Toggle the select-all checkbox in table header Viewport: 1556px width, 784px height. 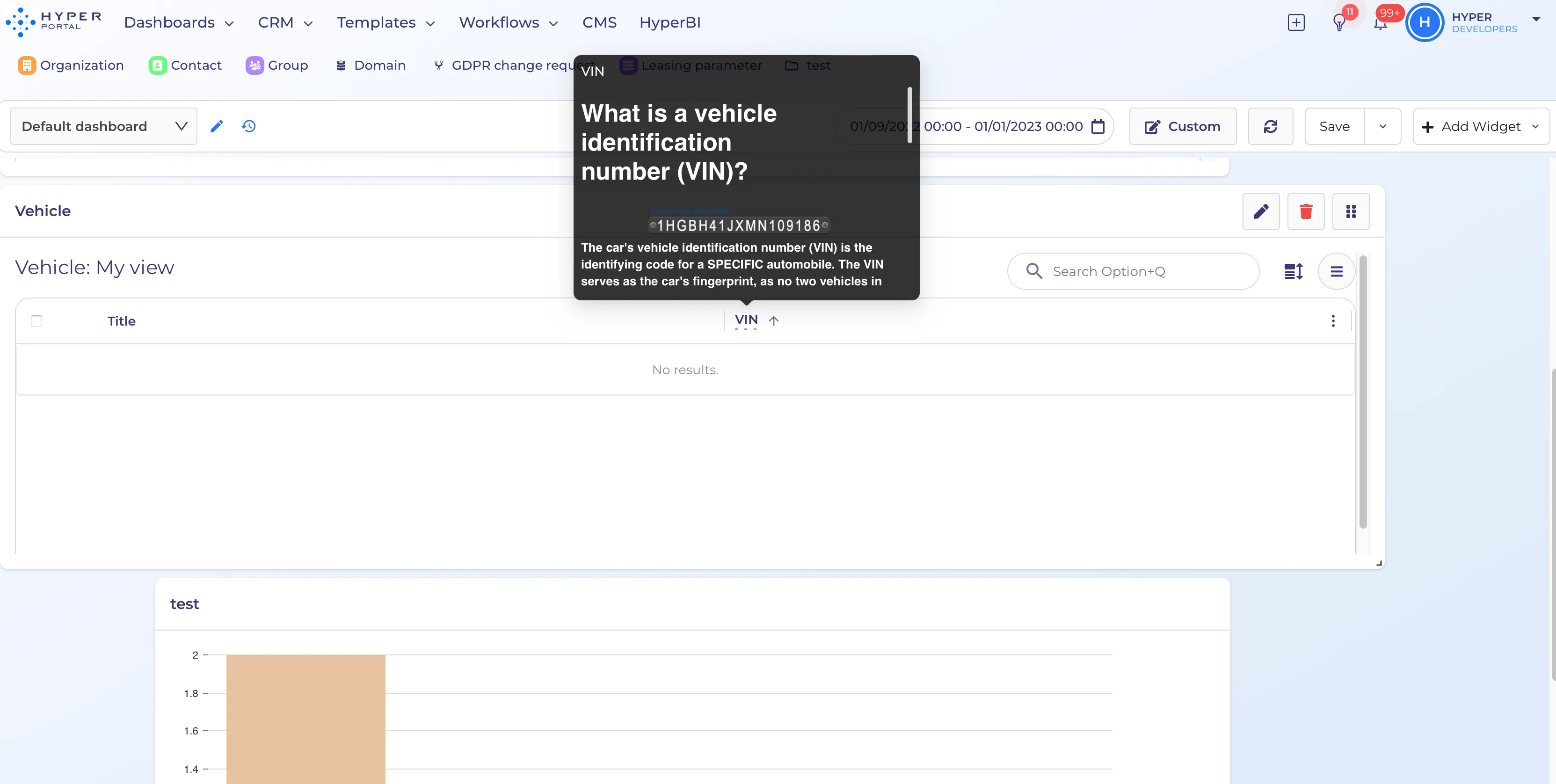click(36, 321)
